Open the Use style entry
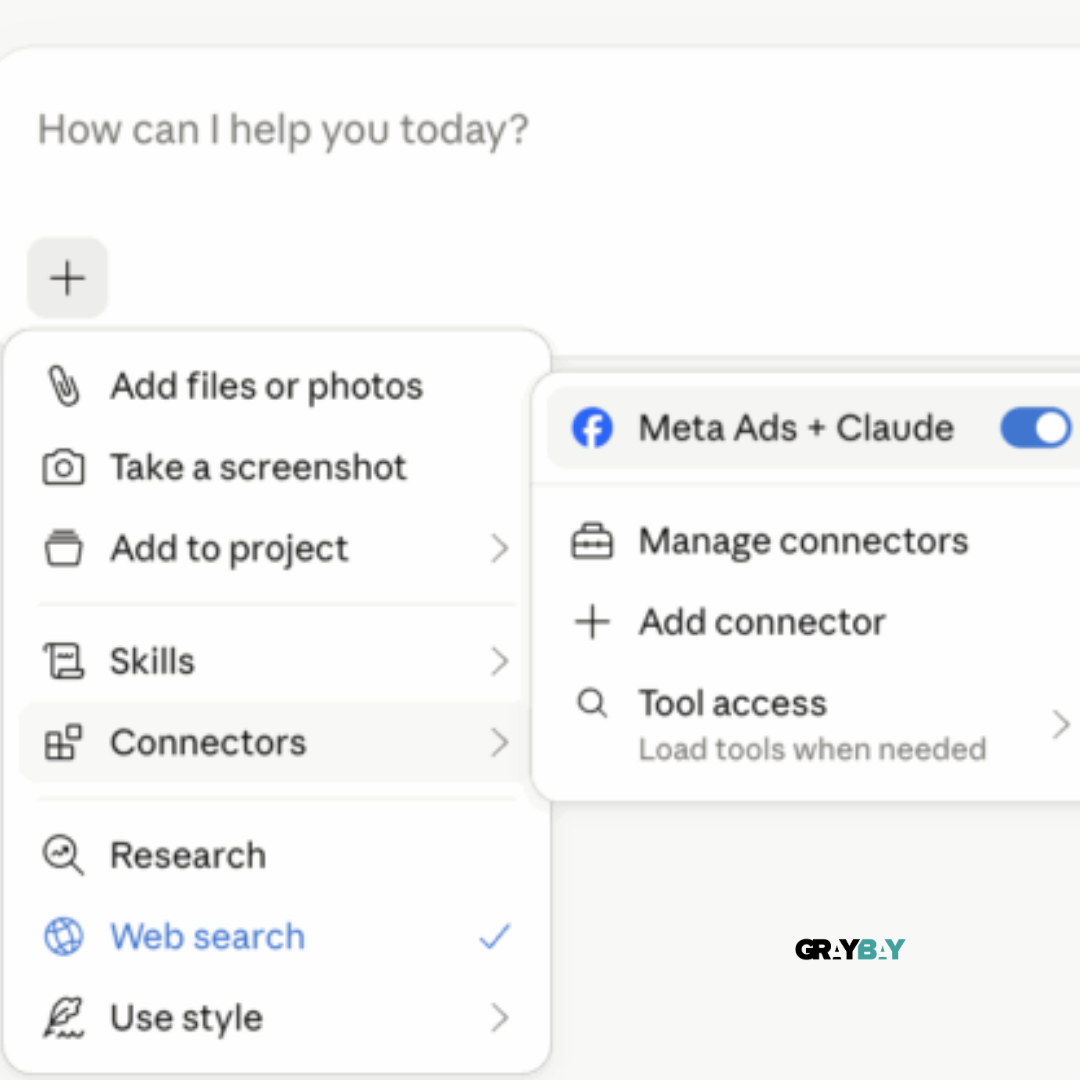The height and width of the screenshot is (1080, 1080). (x=276, y=1017)
